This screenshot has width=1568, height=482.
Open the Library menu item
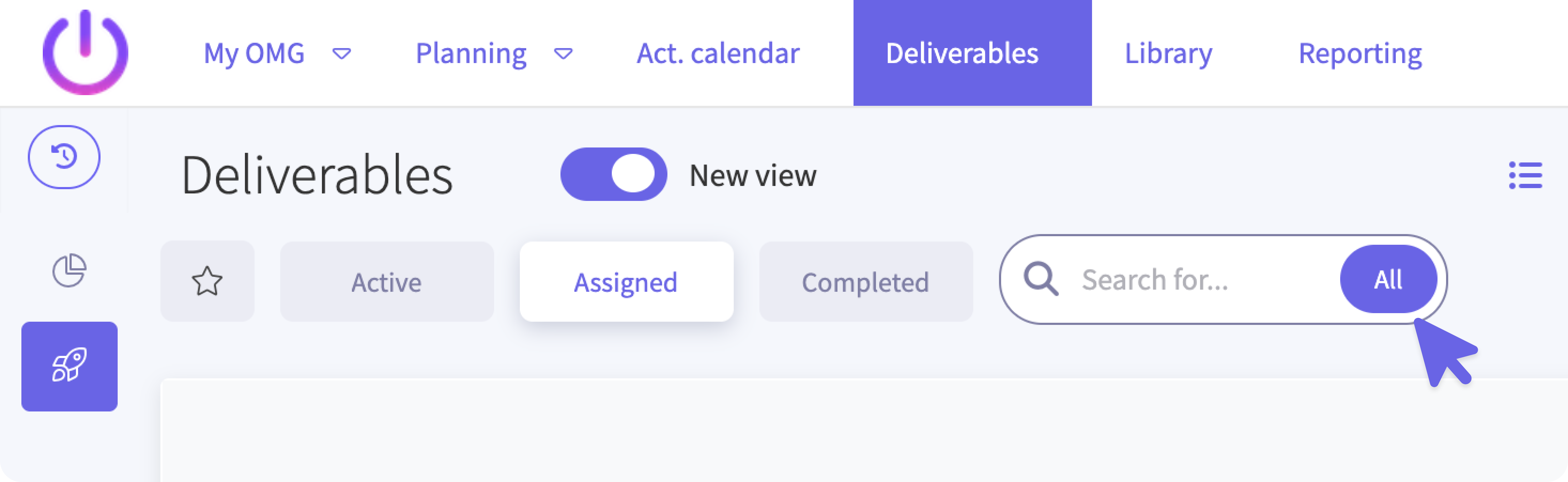1167,53
